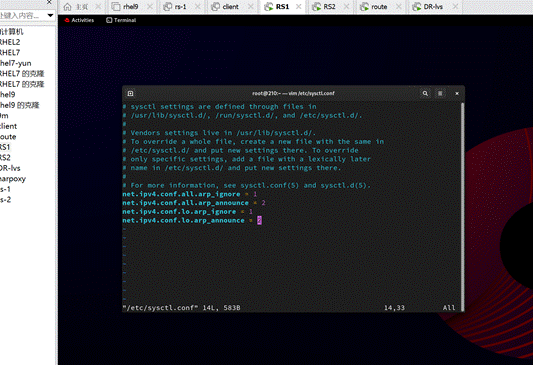Select DR-lvs in the library list
The width and height of the screenshot is (533, 365).
click(x=10, y=168)
